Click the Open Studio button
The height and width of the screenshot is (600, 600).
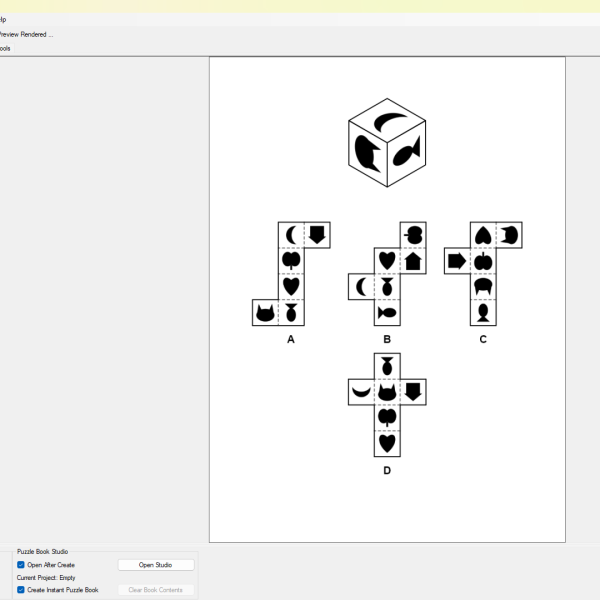pyautogui.click(x=156, y=565)
